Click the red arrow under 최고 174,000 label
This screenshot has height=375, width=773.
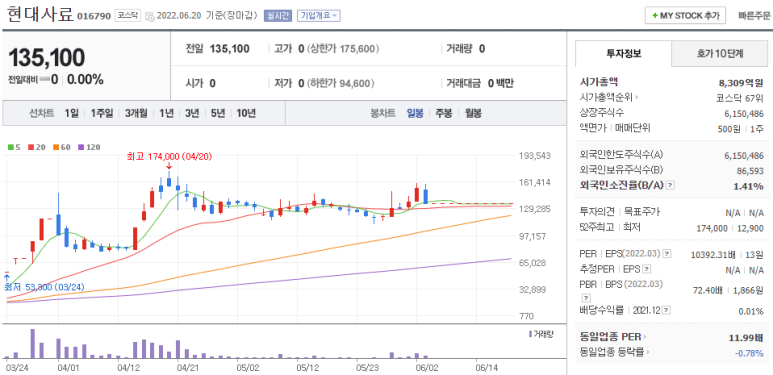click(169, 166)
